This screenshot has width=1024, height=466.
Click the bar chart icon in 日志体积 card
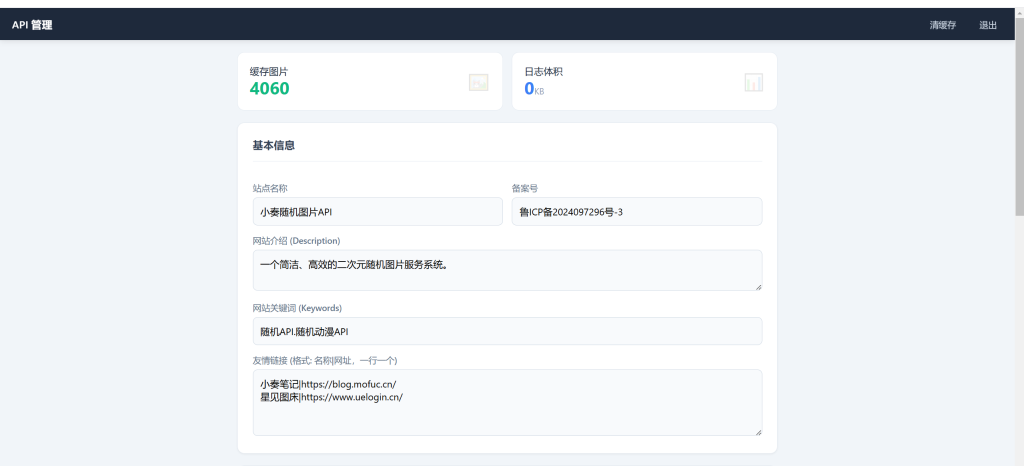pos(753,82)
